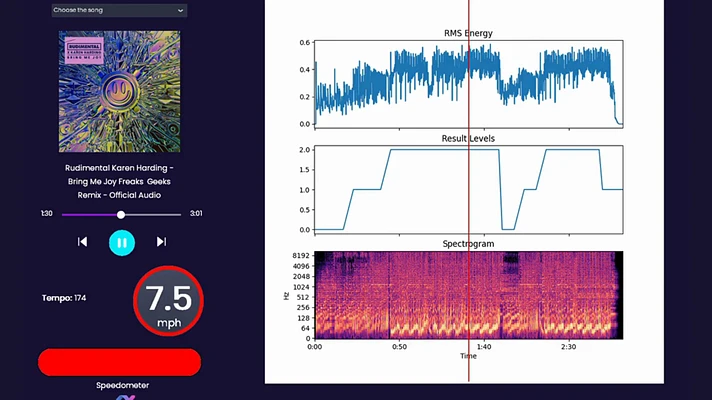Click the 1:40 time axis tick
712x400 pixels.
484,347
